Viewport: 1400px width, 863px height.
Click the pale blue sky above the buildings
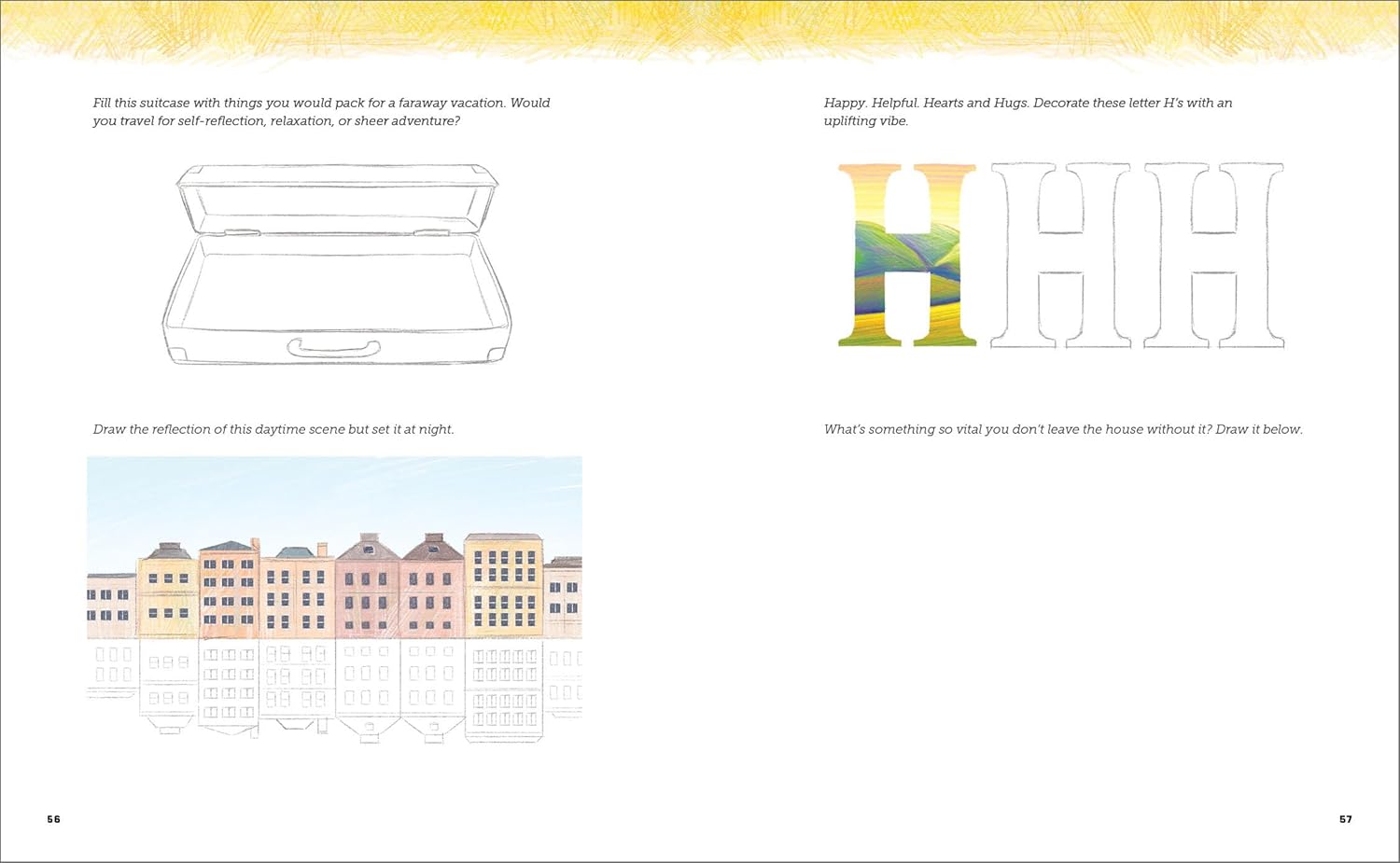pyautogui.click(x=334, y=494)
